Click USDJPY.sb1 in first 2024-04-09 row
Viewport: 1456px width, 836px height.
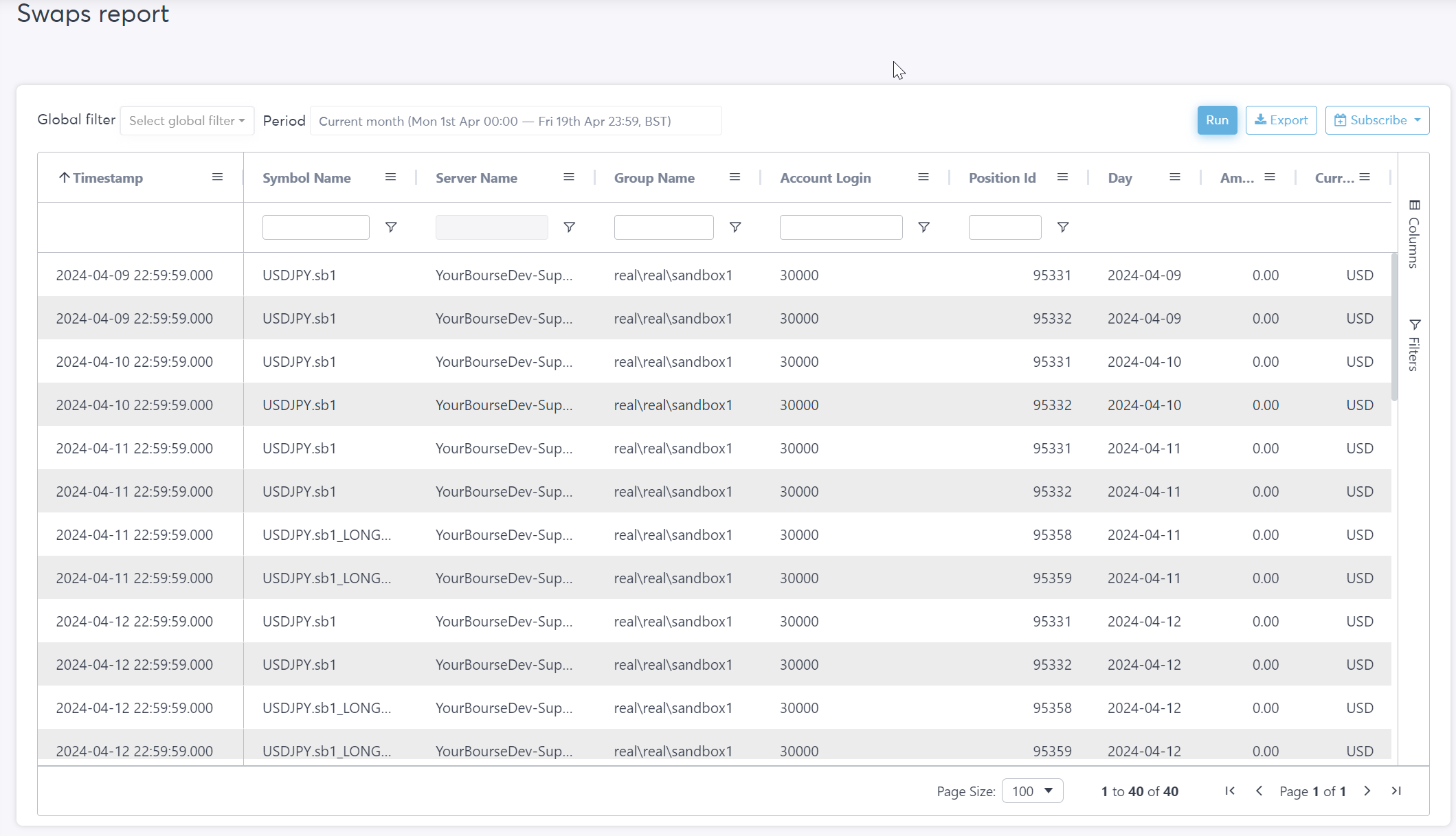pyautogui.click(x=300, y=275)
